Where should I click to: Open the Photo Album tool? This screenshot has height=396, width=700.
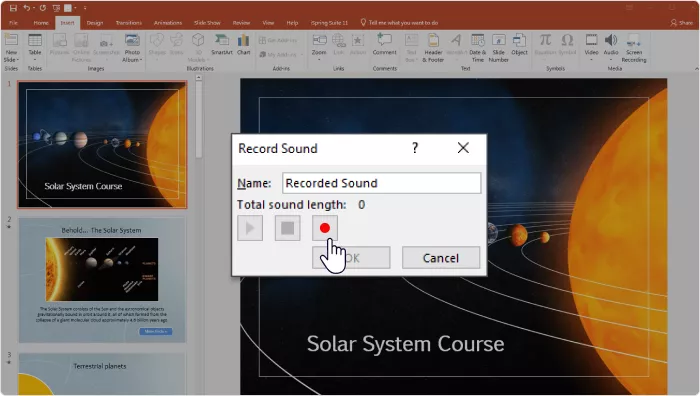132,48
